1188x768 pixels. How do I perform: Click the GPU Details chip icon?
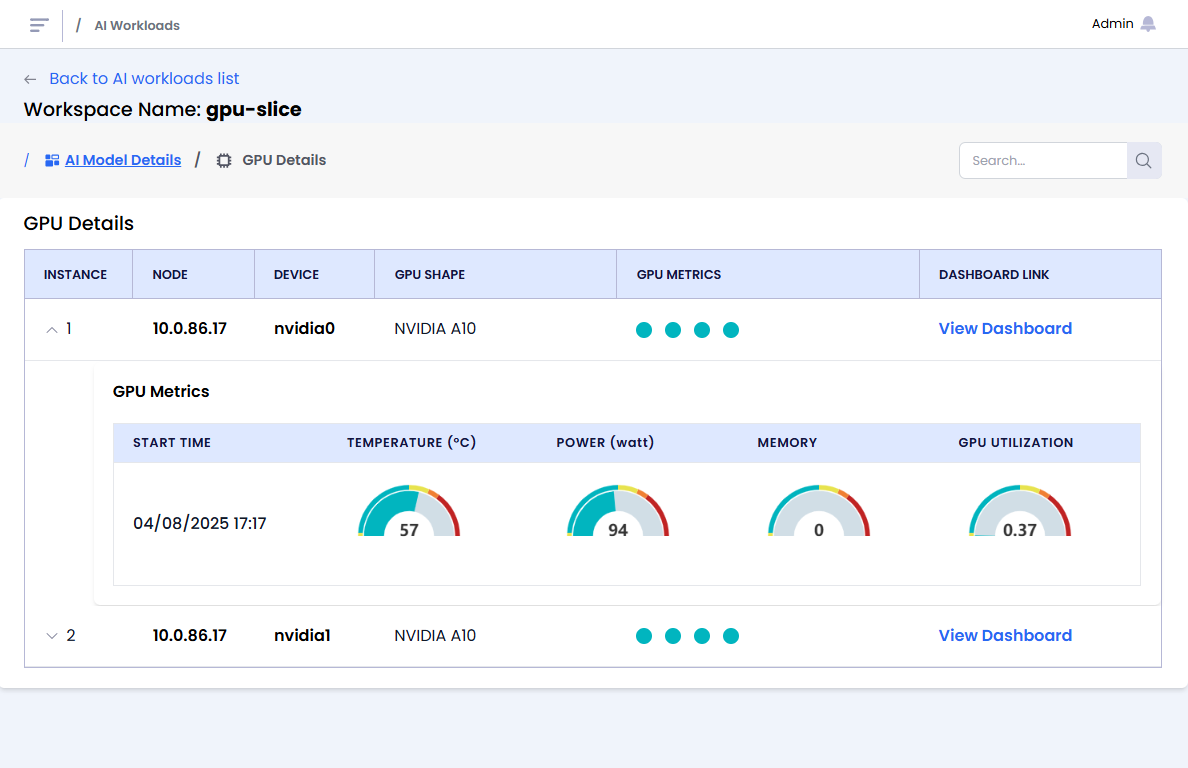(224, 160)
